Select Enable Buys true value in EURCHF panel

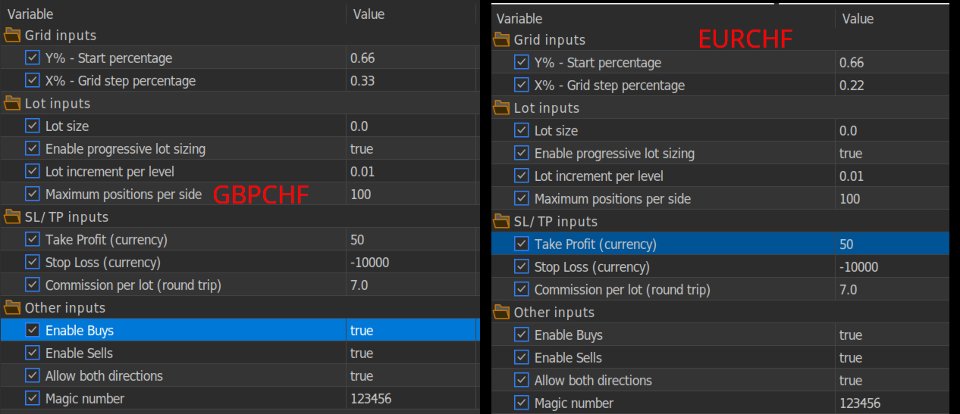[850, 335]
